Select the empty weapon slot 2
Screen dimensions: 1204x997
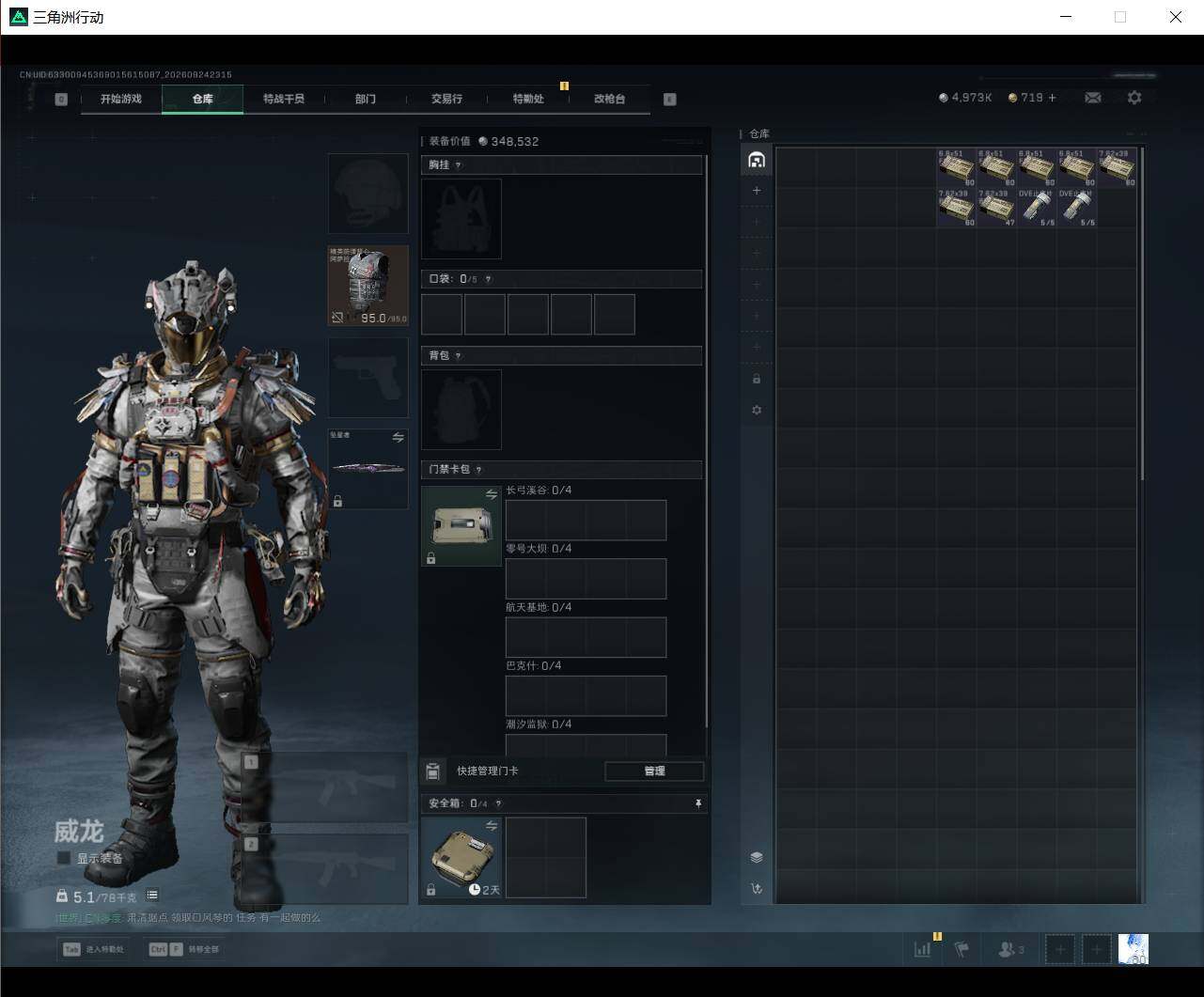pos(325,869)
